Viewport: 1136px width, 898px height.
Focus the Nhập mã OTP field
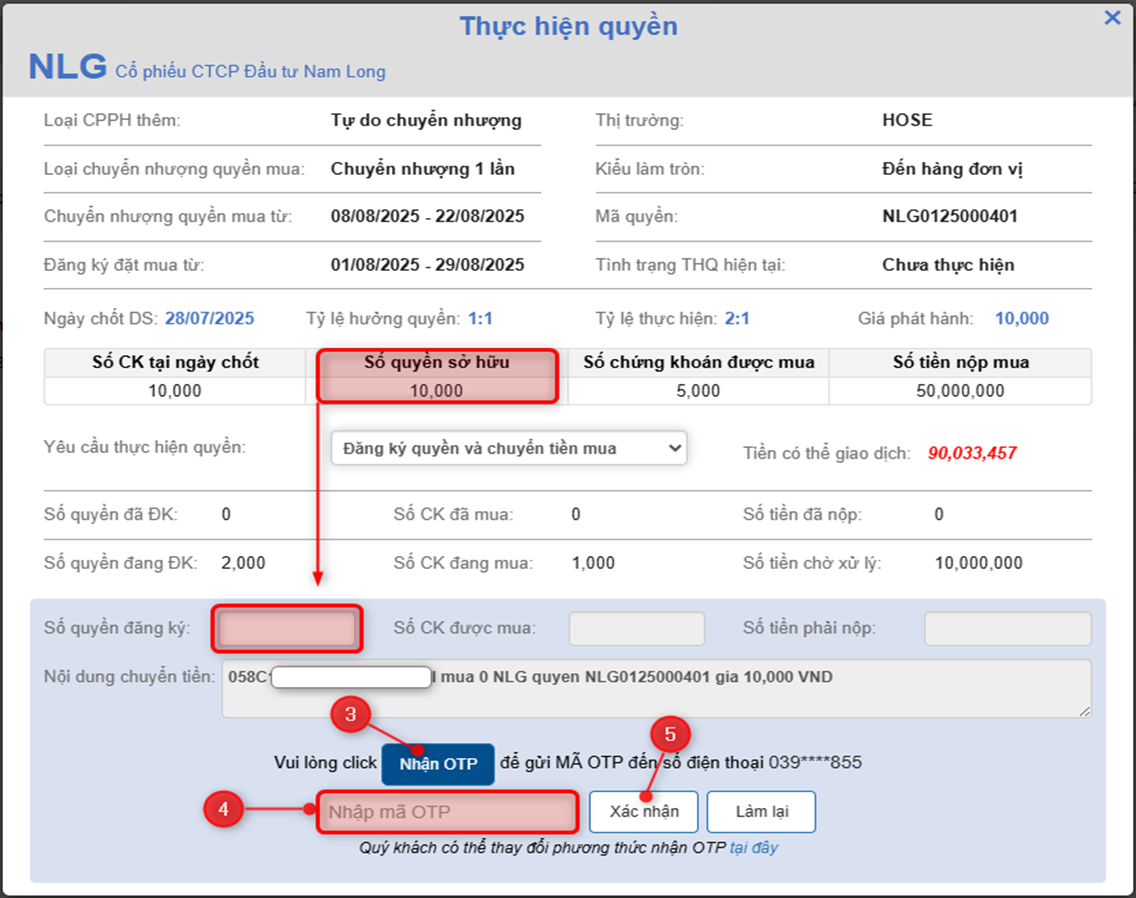coord(448,812)
